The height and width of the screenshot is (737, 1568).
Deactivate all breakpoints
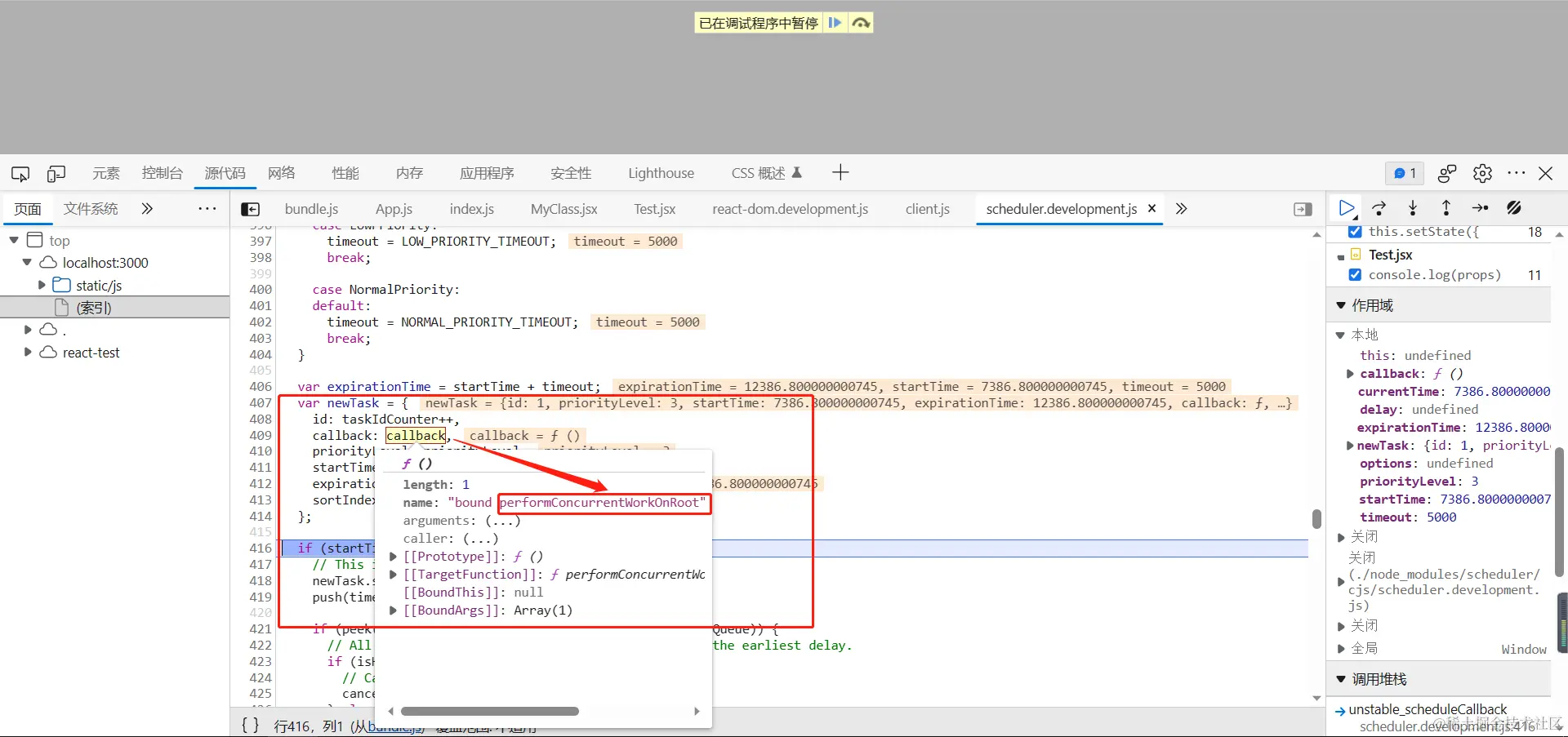(x=1513, y=208)
